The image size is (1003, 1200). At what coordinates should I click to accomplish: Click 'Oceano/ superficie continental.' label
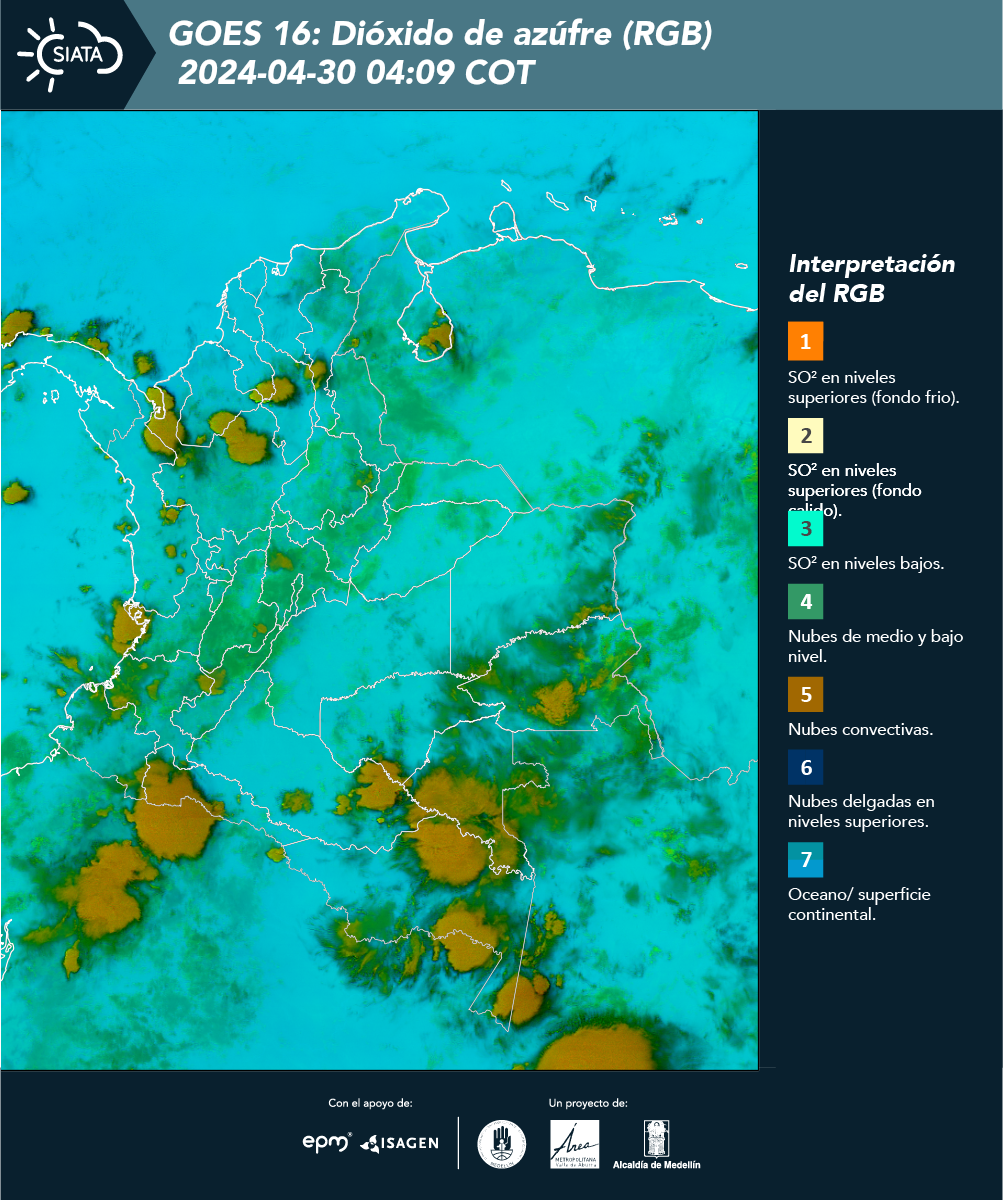tap(859, 904)
